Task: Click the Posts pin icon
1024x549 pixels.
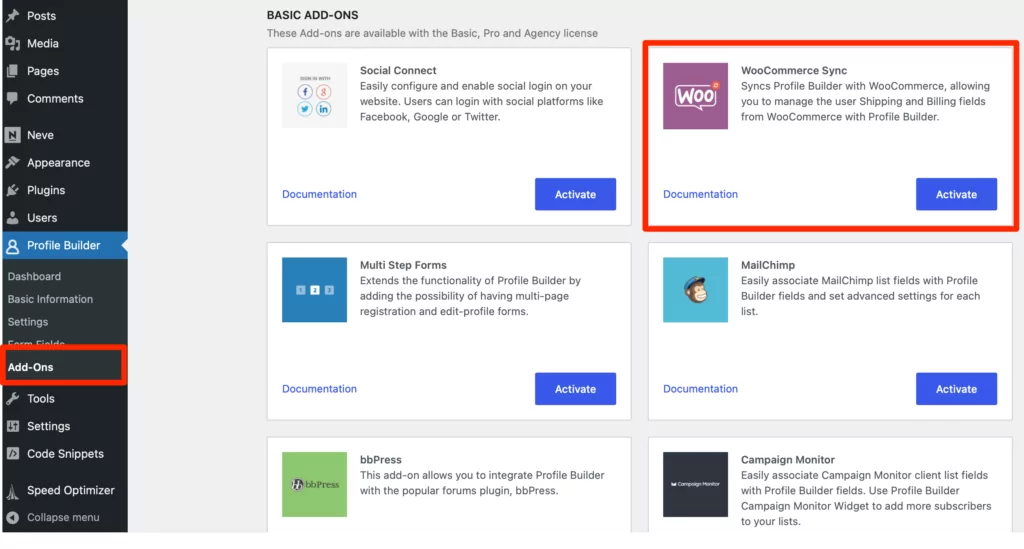Action: tap(12, 16)
